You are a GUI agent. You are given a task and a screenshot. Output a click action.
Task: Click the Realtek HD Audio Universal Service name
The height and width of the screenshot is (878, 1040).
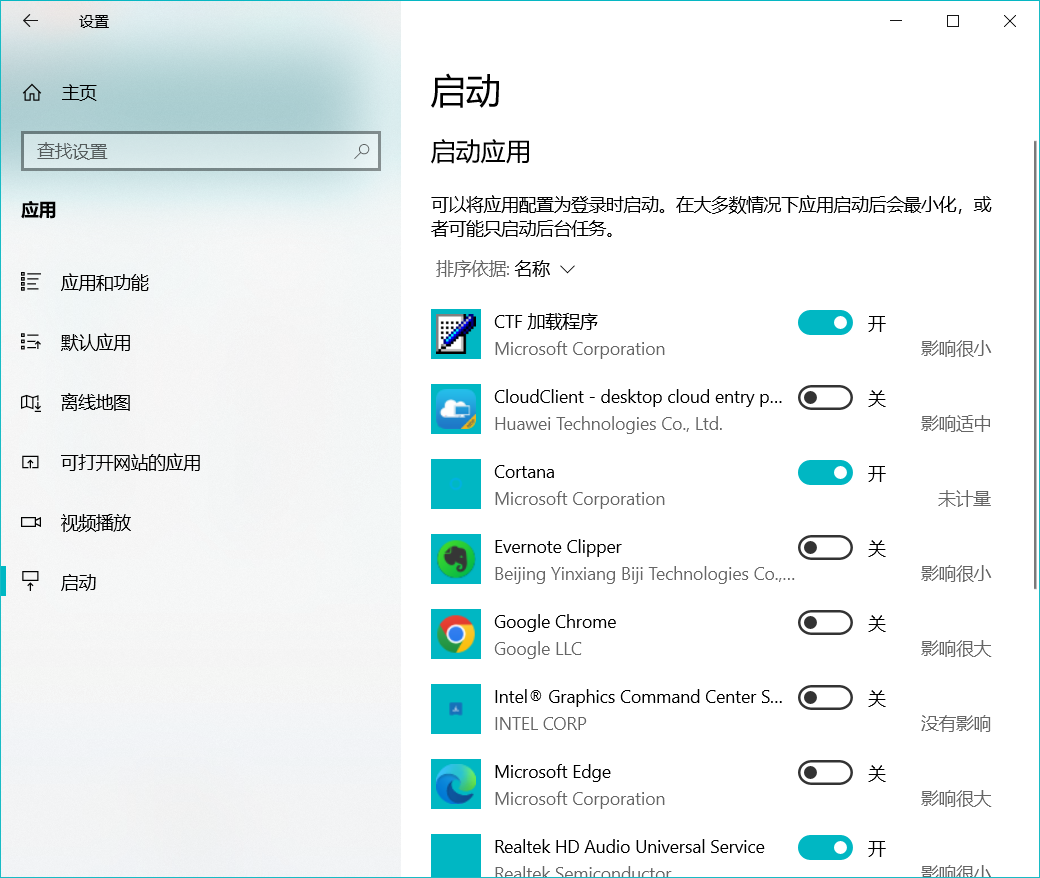629,847
